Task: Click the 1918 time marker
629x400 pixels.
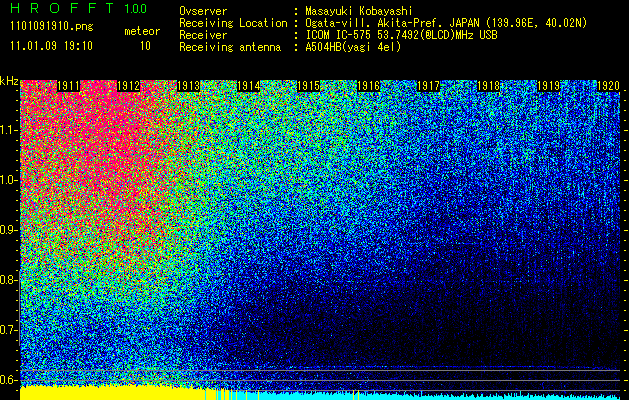Action: click(x=488, y=86)
